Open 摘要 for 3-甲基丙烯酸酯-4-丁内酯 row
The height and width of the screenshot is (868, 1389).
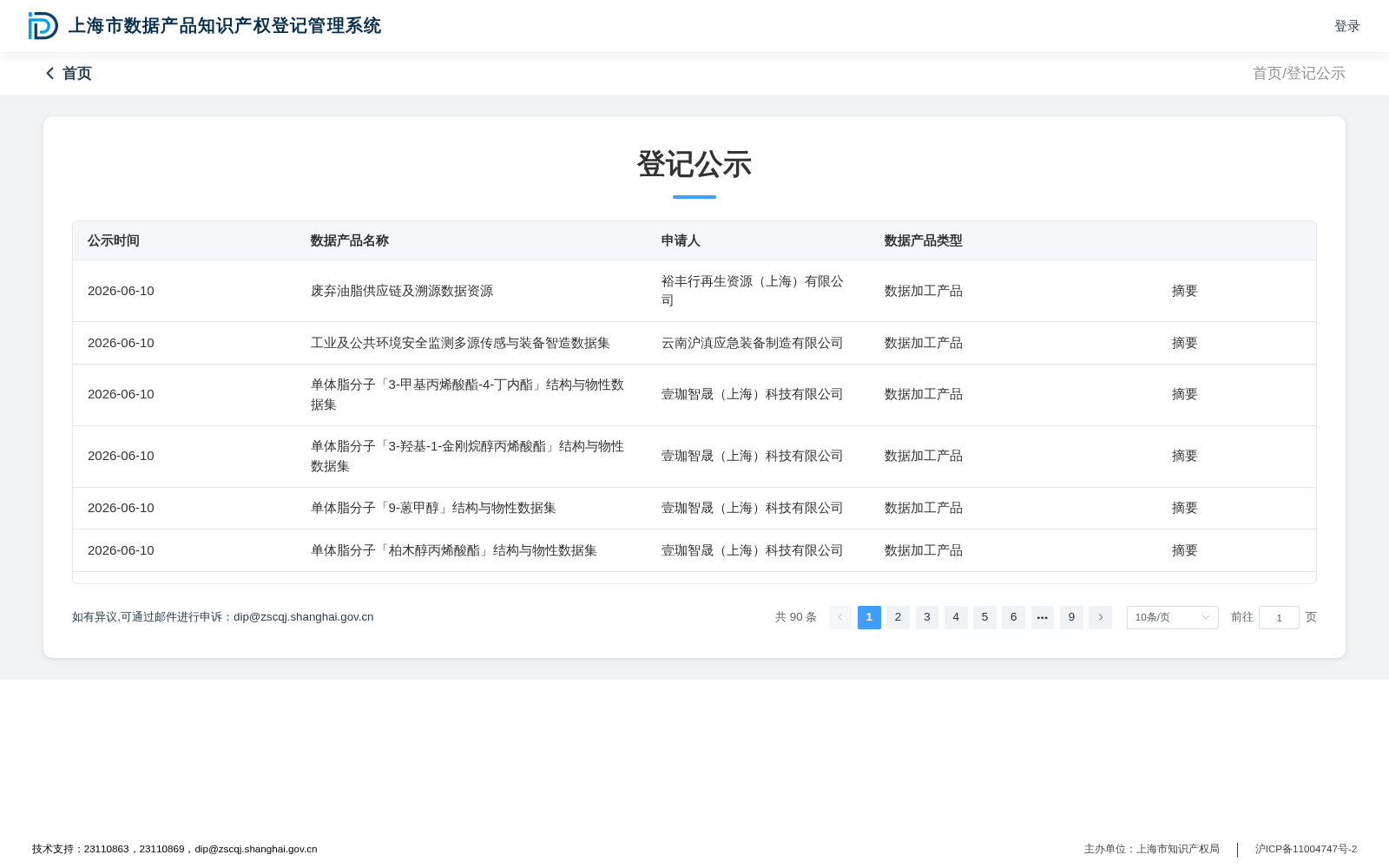point(1185,394)
